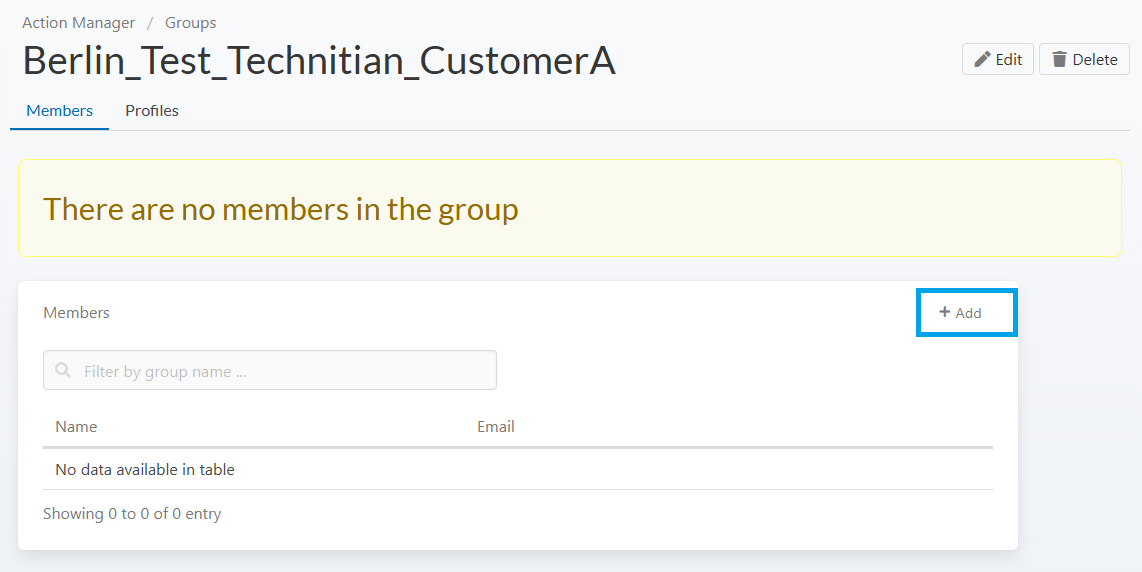Click the Berlin_Test_Technitian_CustomerA page title
Image resolution: width=1142 pixels, height=572 pixels.
click(319, 61)
